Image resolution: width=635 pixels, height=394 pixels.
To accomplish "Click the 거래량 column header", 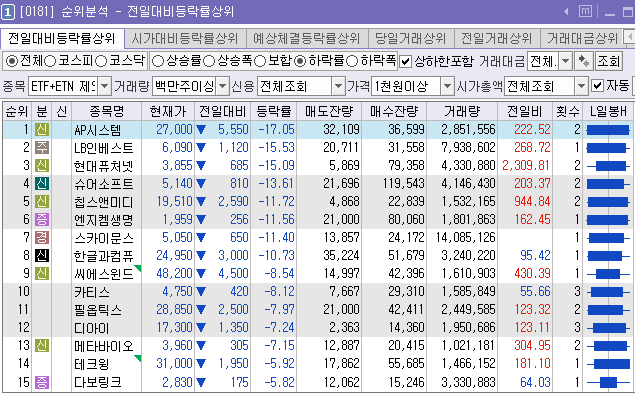I will [462, 111].
